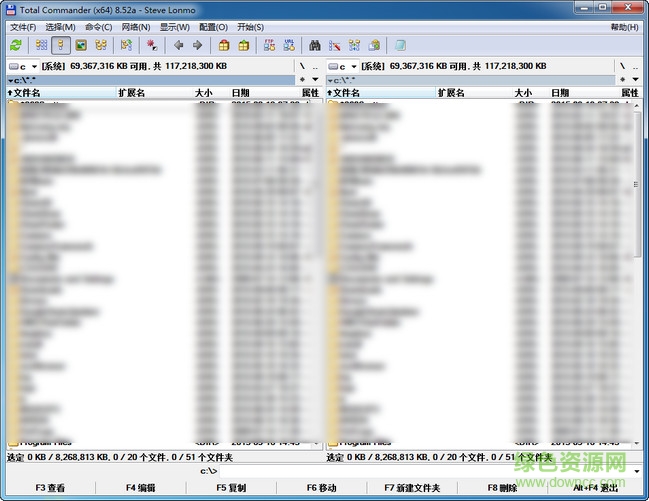Click the Unpack files toolbar icon
This screenshot has height=501, width=649.
coord(243,45)
